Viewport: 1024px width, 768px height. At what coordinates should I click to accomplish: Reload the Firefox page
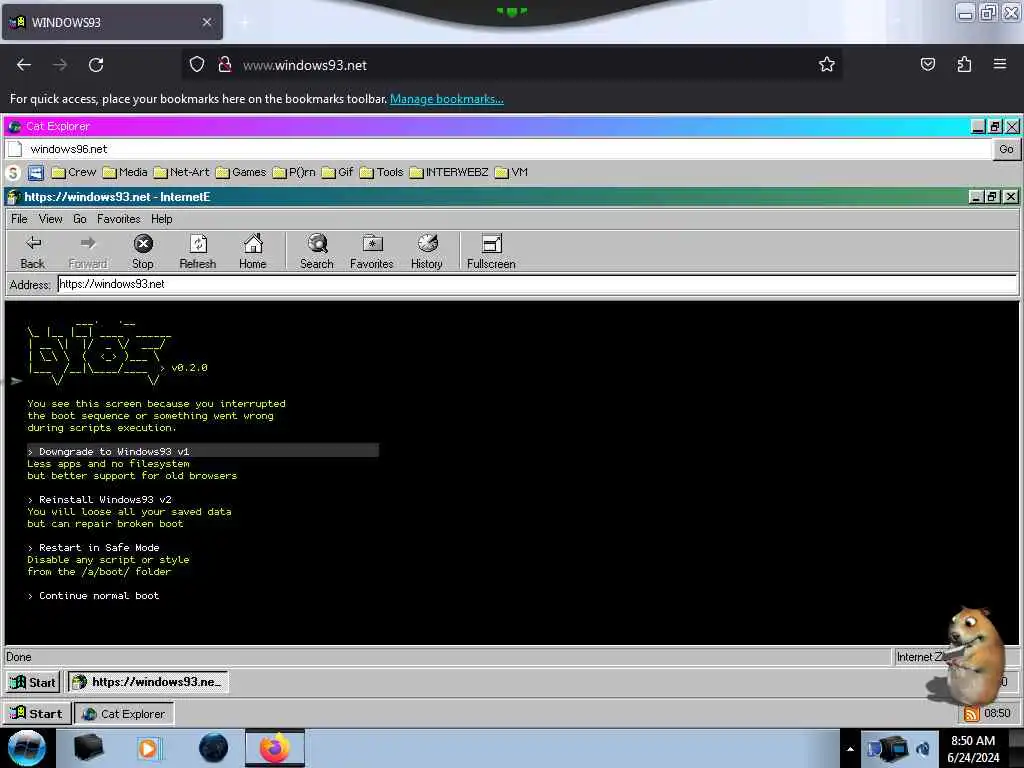click(96, 65)
